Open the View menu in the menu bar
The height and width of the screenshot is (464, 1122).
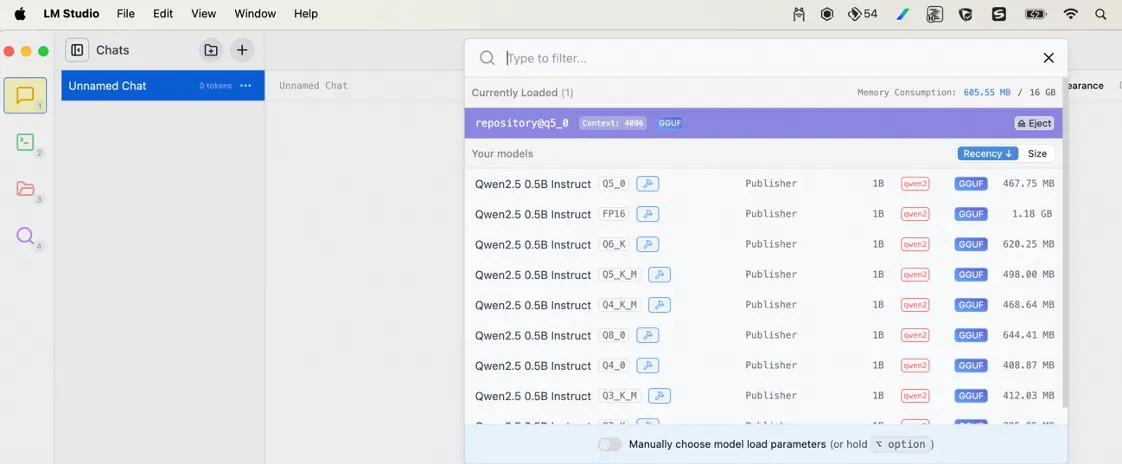(203, 14)
